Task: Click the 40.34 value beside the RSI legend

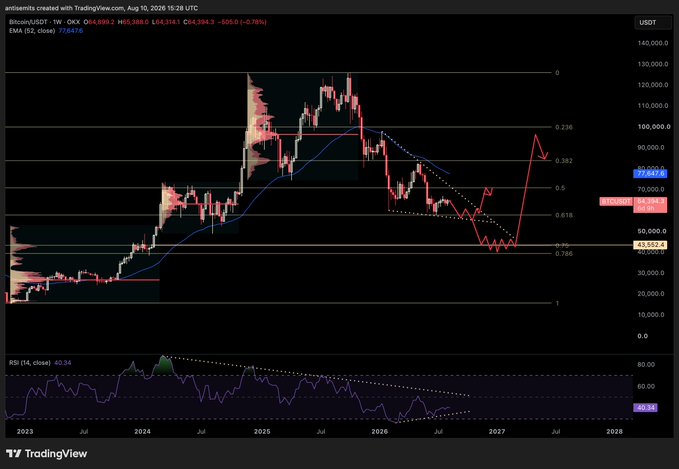Action: [x=63, y=362]
